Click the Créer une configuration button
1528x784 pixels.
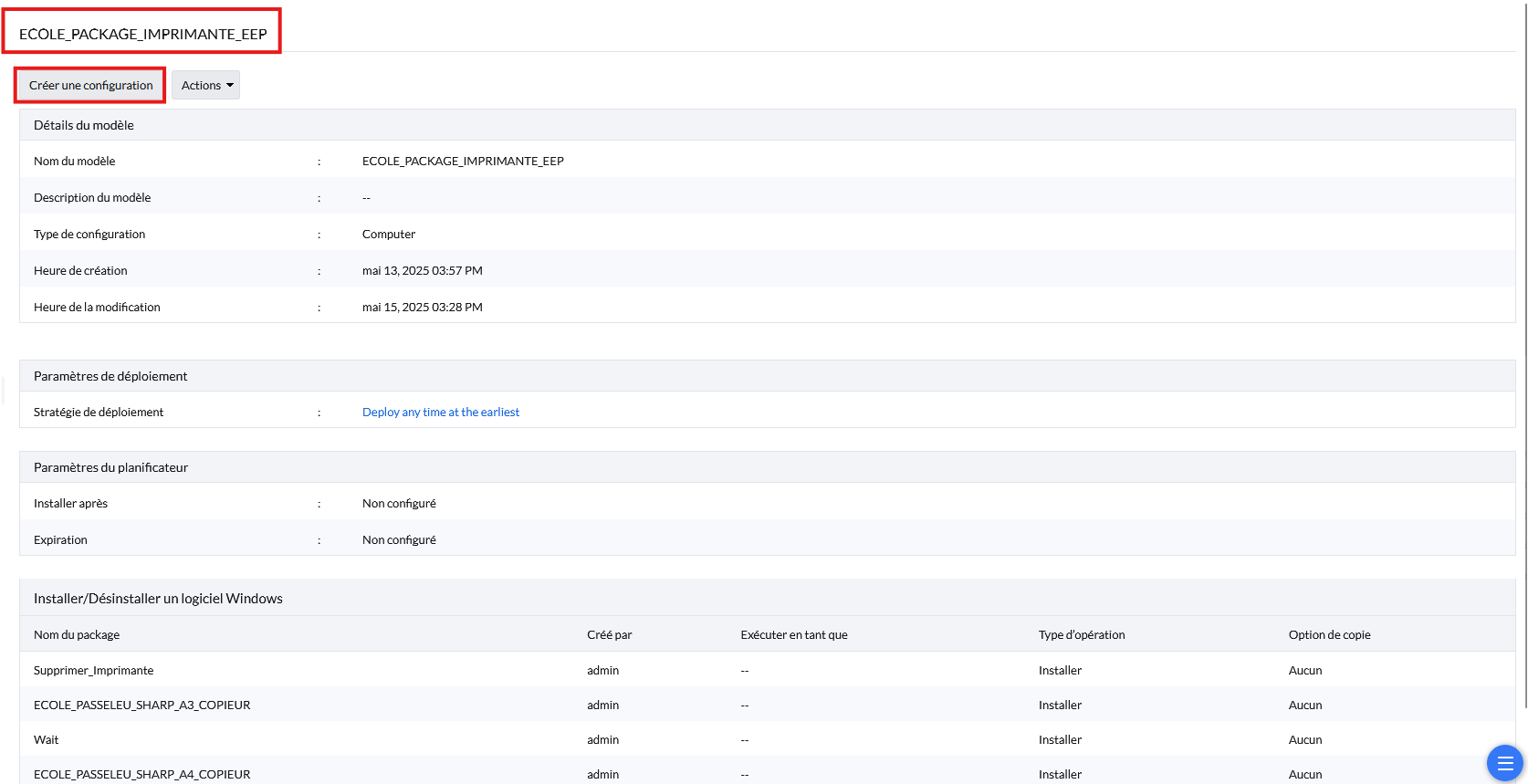[x=90, y=85]
